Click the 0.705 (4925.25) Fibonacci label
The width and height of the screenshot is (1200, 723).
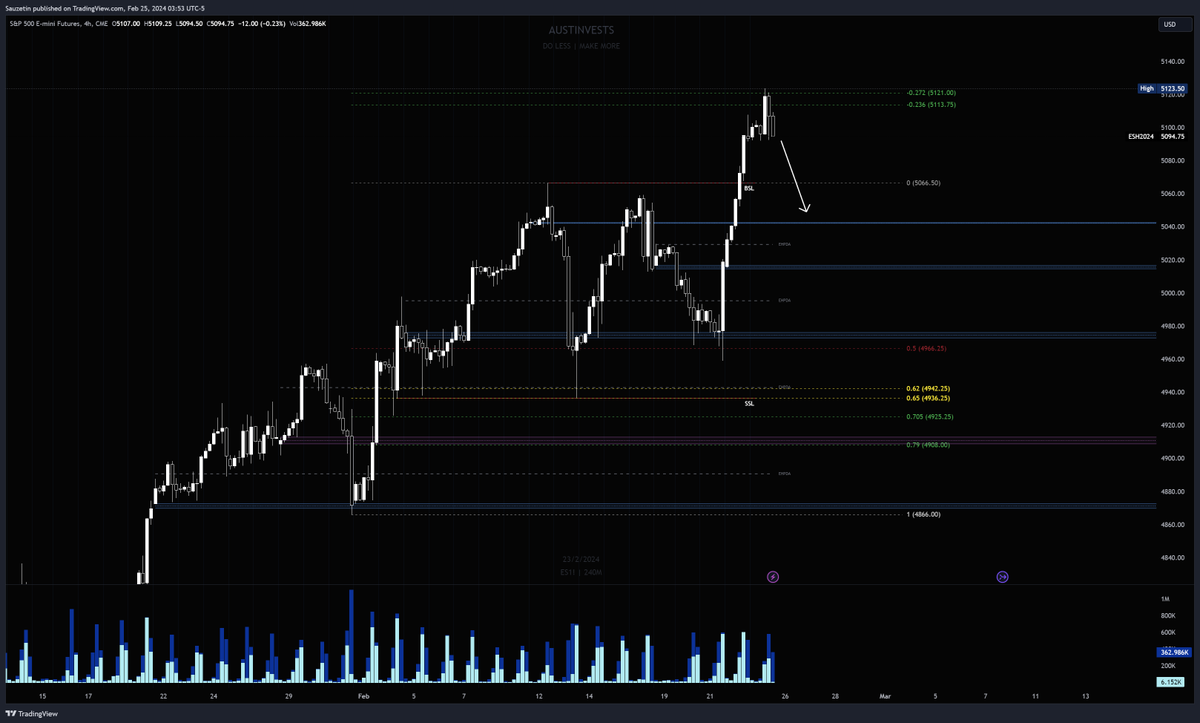[929, 416]
